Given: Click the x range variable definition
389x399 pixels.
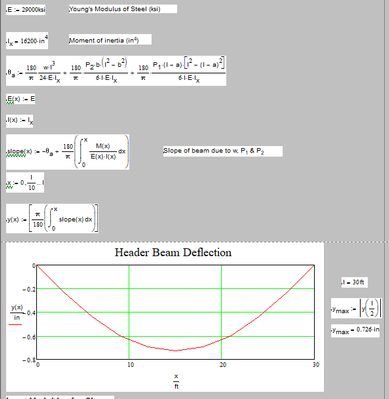Looking at the screenshot, I should coord(25,182).
